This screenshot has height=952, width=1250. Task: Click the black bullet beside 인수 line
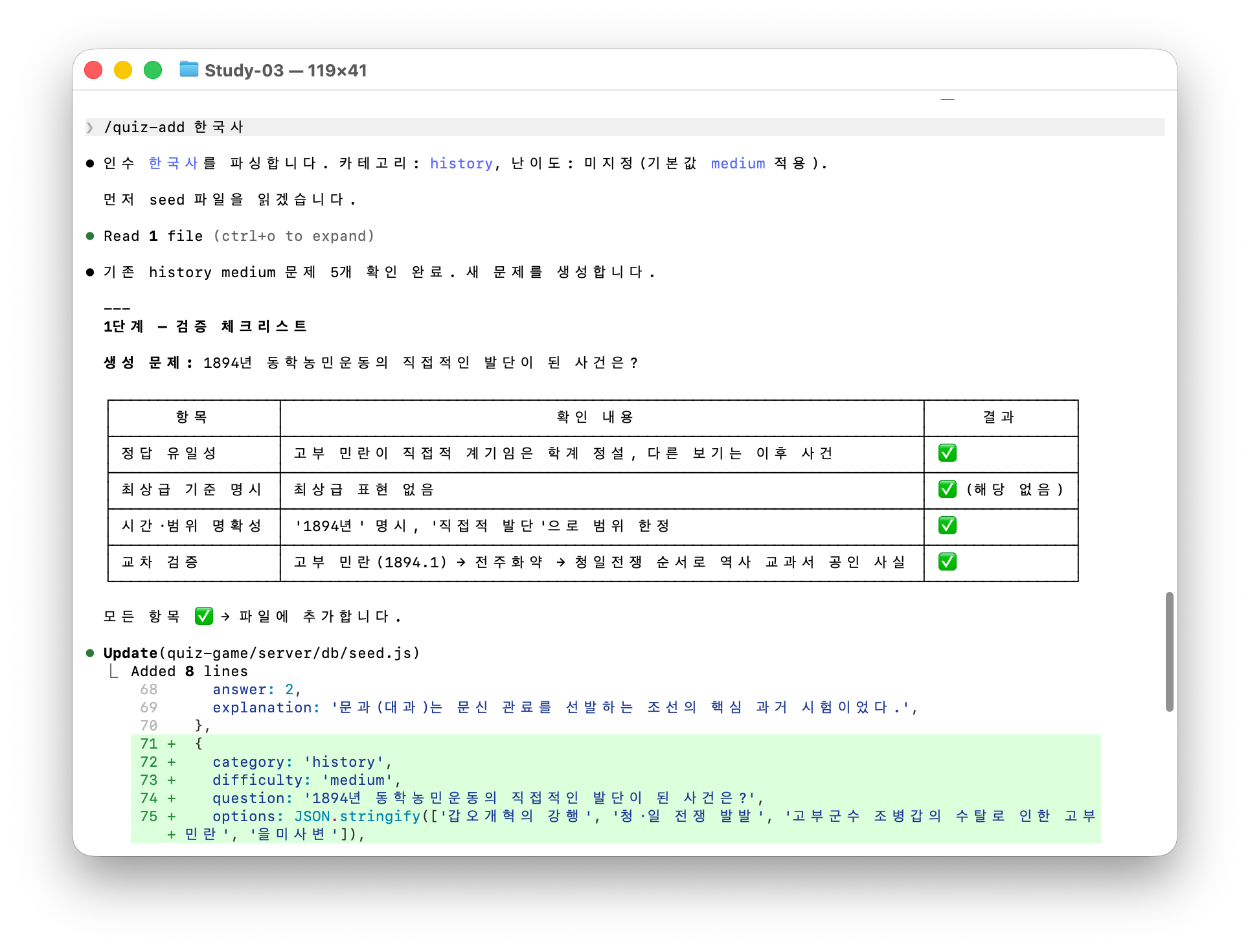click(x=90, y=164)
